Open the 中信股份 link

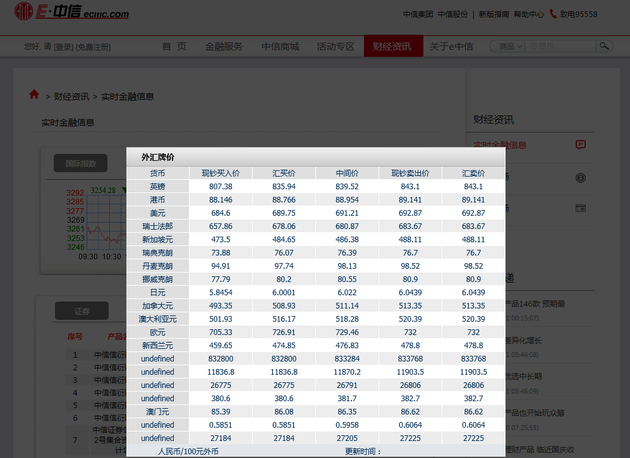tap(453, 14)
